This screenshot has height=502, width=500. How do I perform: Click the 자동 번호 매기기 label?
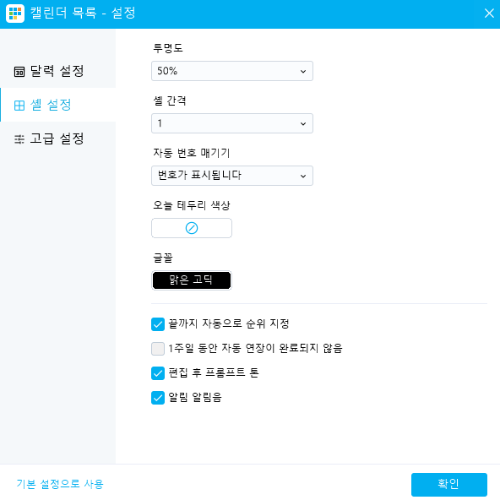coord(192,153)
